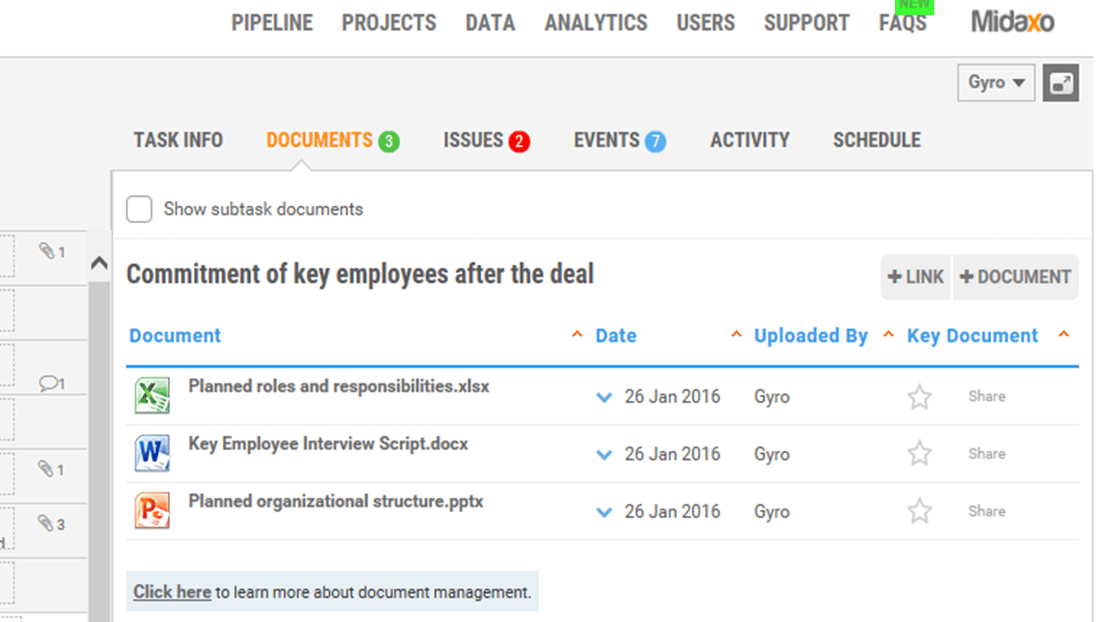
Task: Click the + DOCUMENT button
Action: [1015, 277]
